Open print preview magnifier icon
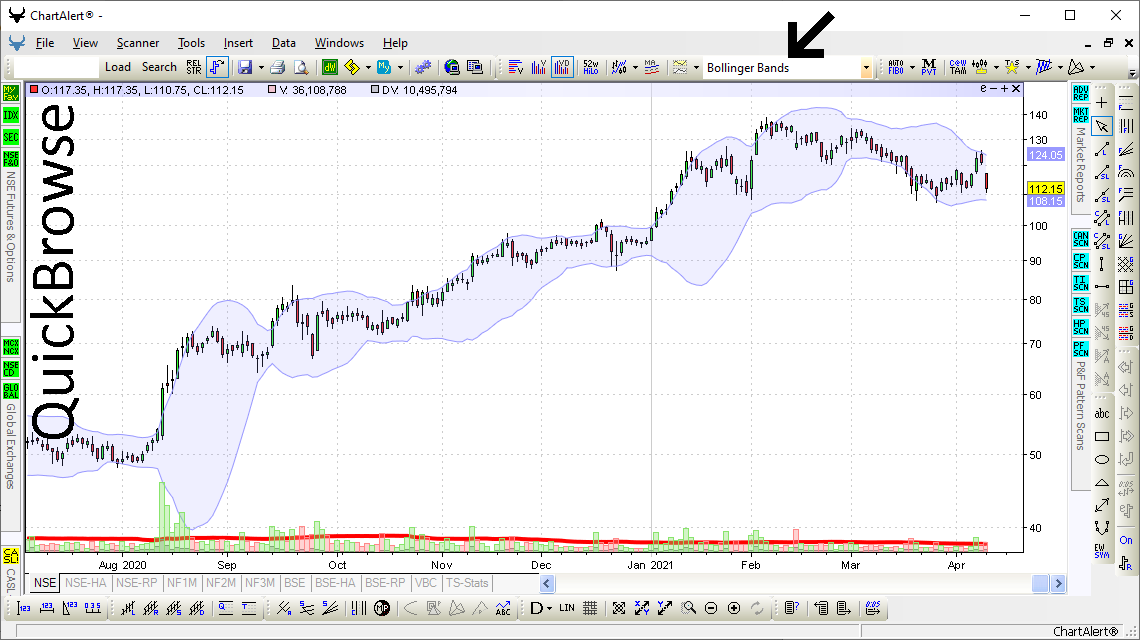Viewport: 1140px width, 640px height. (300, 67)
